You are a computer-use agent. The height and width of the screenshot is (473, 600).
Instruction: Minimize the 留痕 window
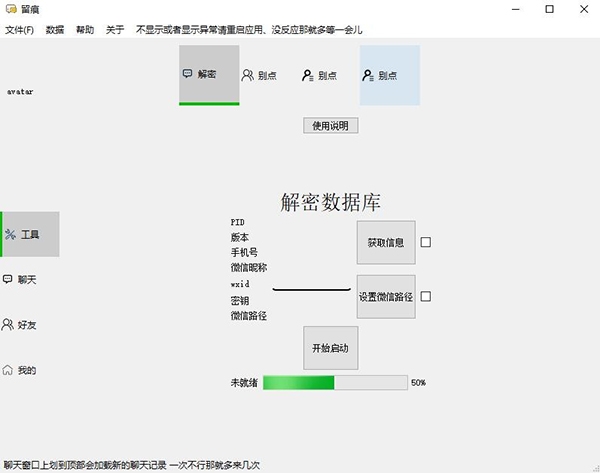click(515, 9)
